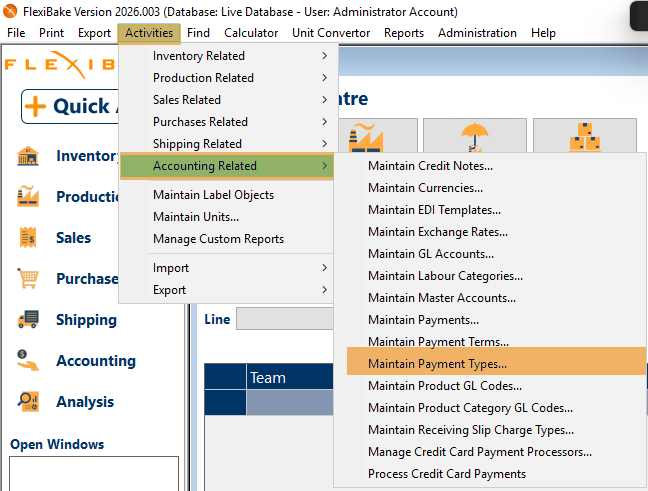Viewport: 648px width, 491px height.
Task: Expand the Import submenu arrow
Action: (324, 268)
